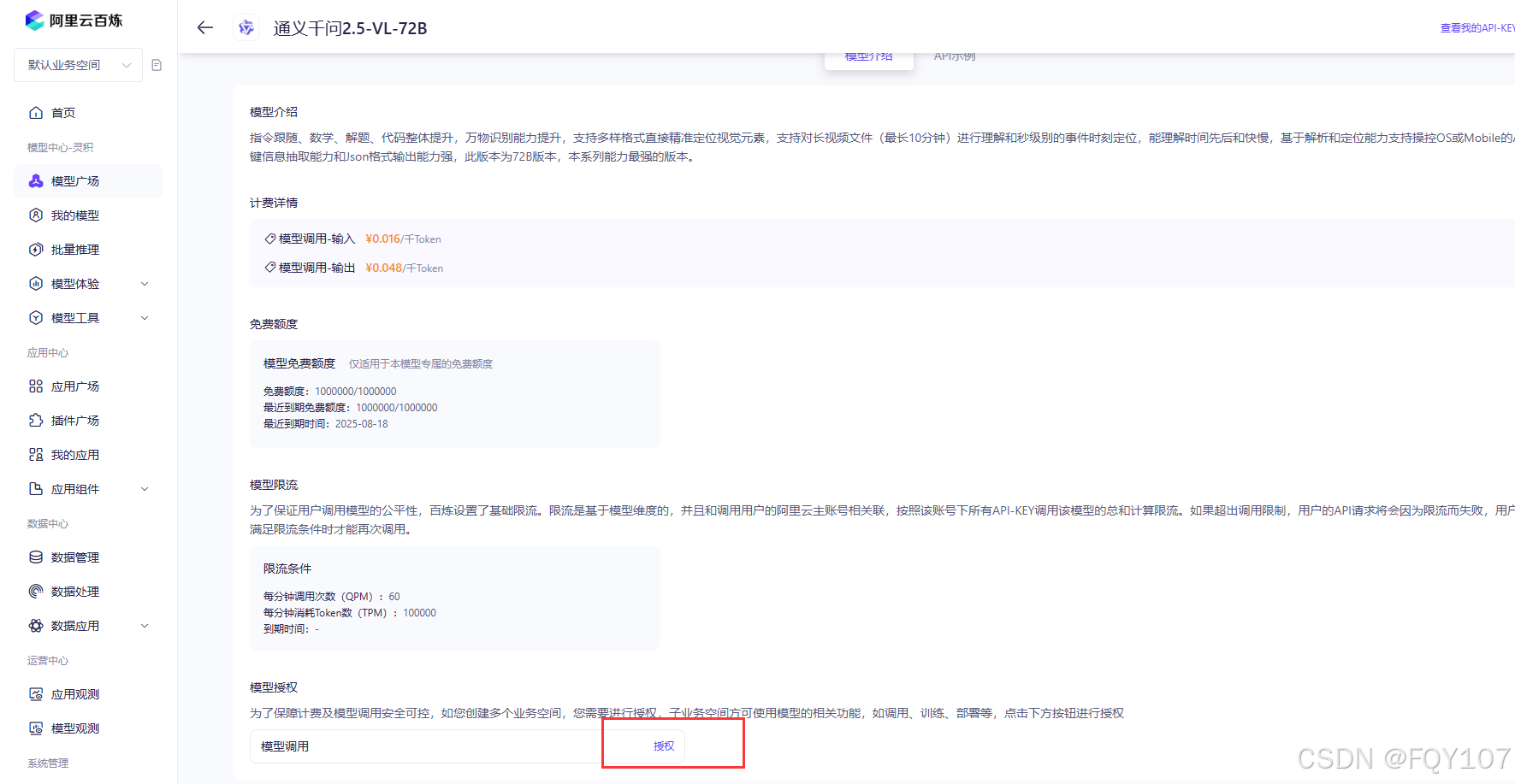Click the 模型调用 authorization row
The height and width of the screenshot is (784, 1515).
point(468,746)
